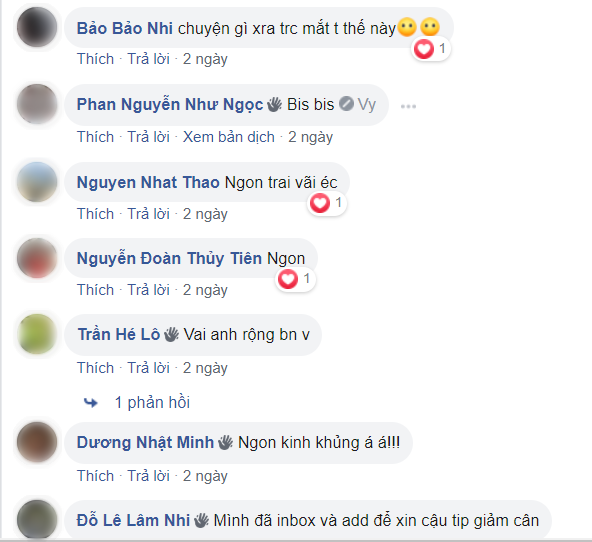Image resolution: width=592 pixels, height=542 pixels.
Task: Click tagged name Vy in comment
Action: tap(367, 105)
